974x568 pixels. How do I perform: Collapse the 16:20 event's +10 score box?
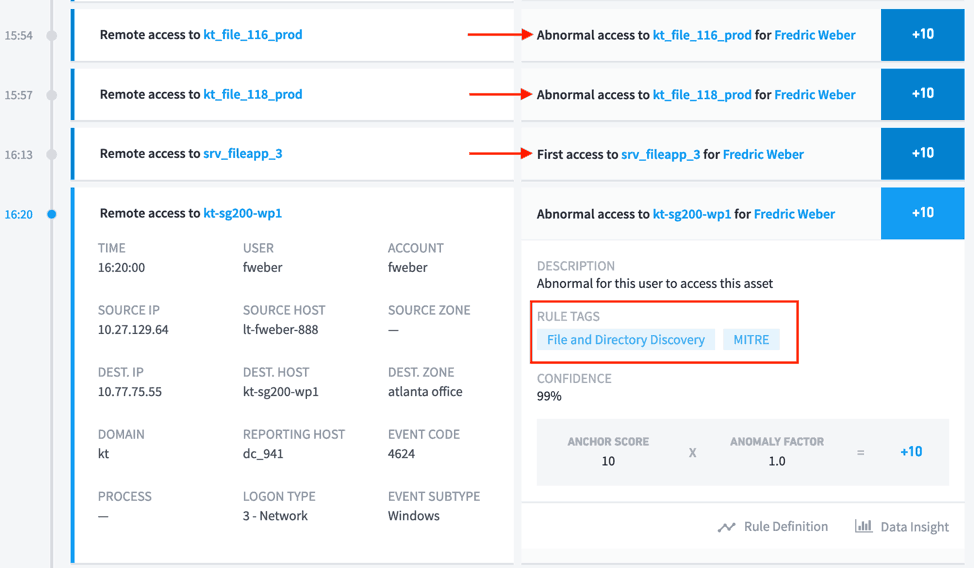point(922,213)
